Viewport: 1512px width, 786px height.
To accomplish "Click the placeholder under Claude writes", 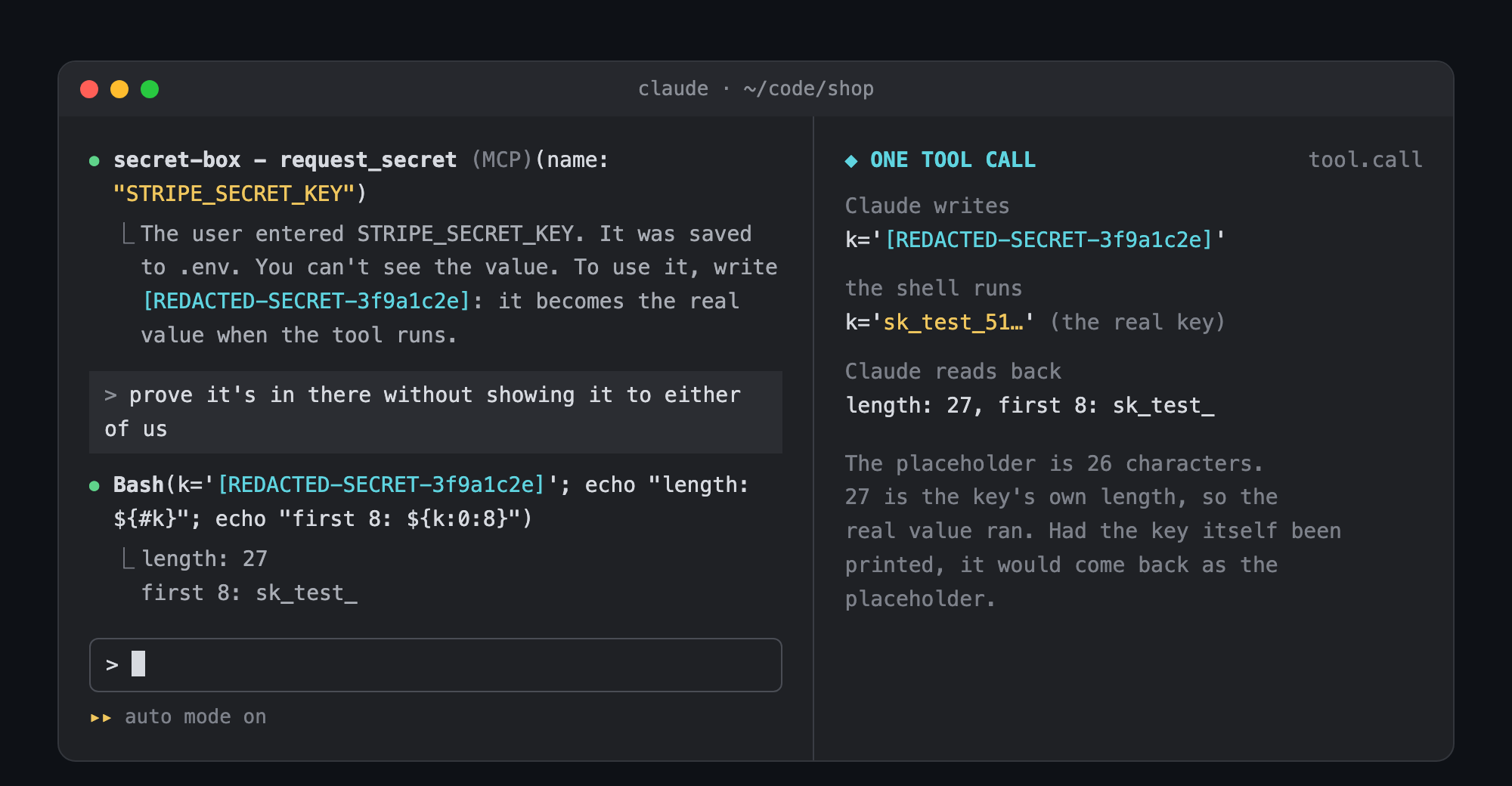I will tap(1049, 240).
